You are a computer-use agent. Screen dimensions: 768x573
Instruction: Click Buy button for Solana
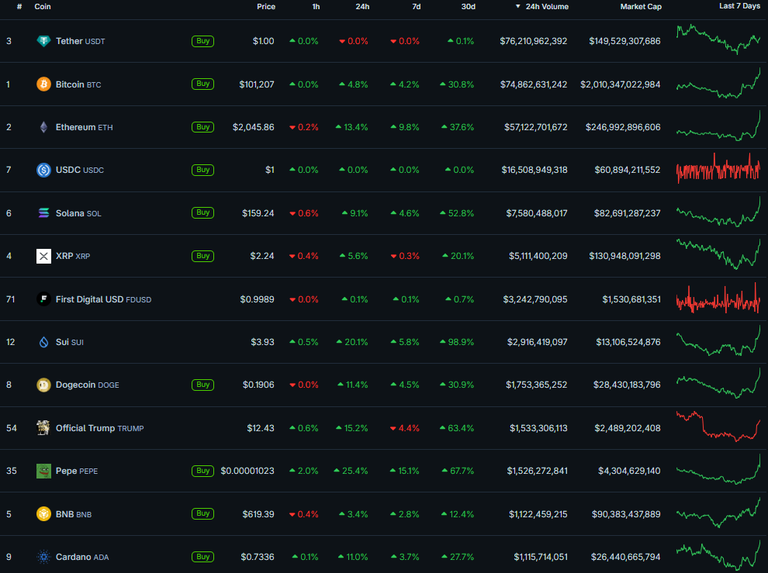203,213
